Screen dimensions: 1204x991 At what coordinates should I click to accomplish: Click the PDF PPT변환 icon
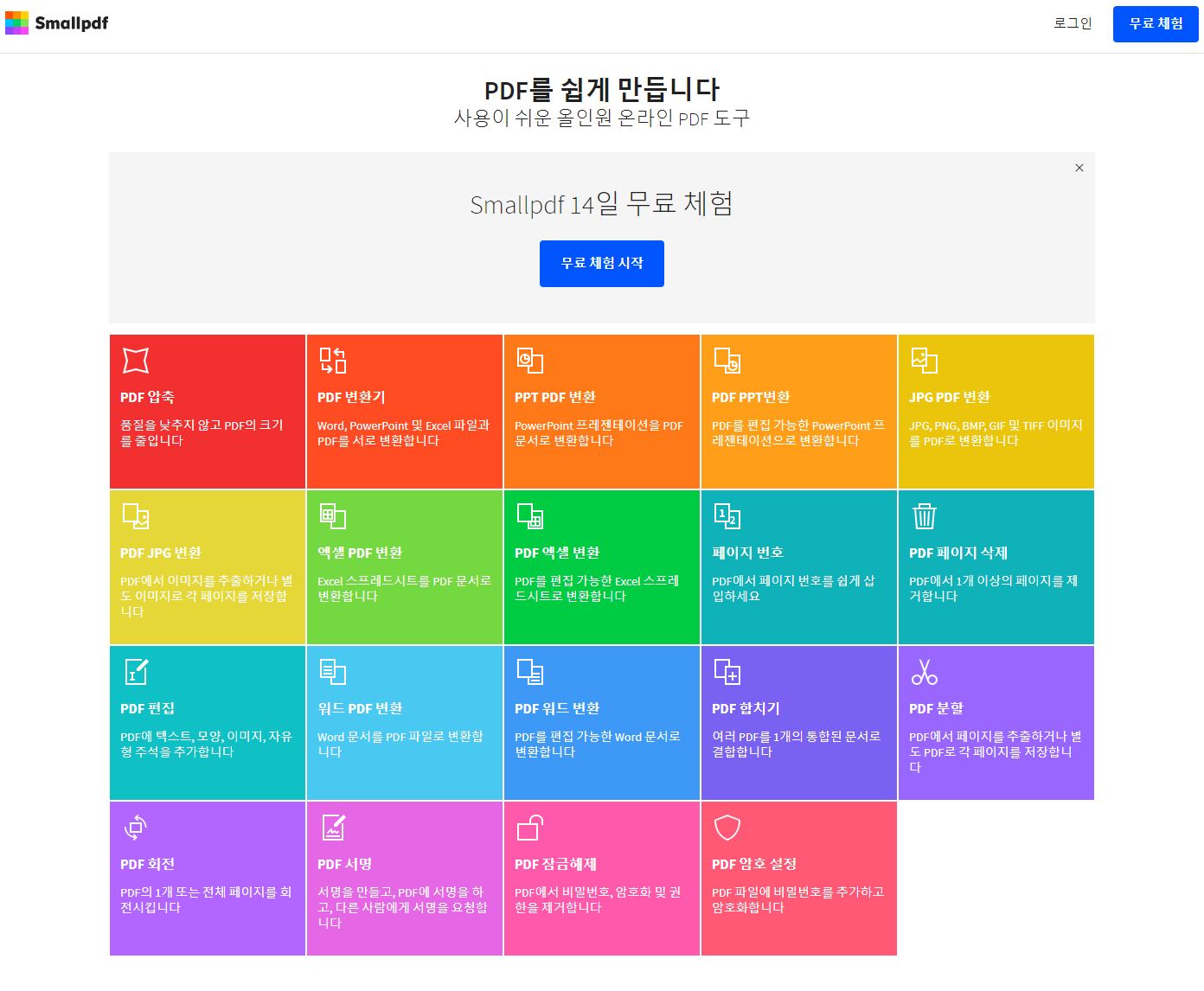click(x=727, y=361)
